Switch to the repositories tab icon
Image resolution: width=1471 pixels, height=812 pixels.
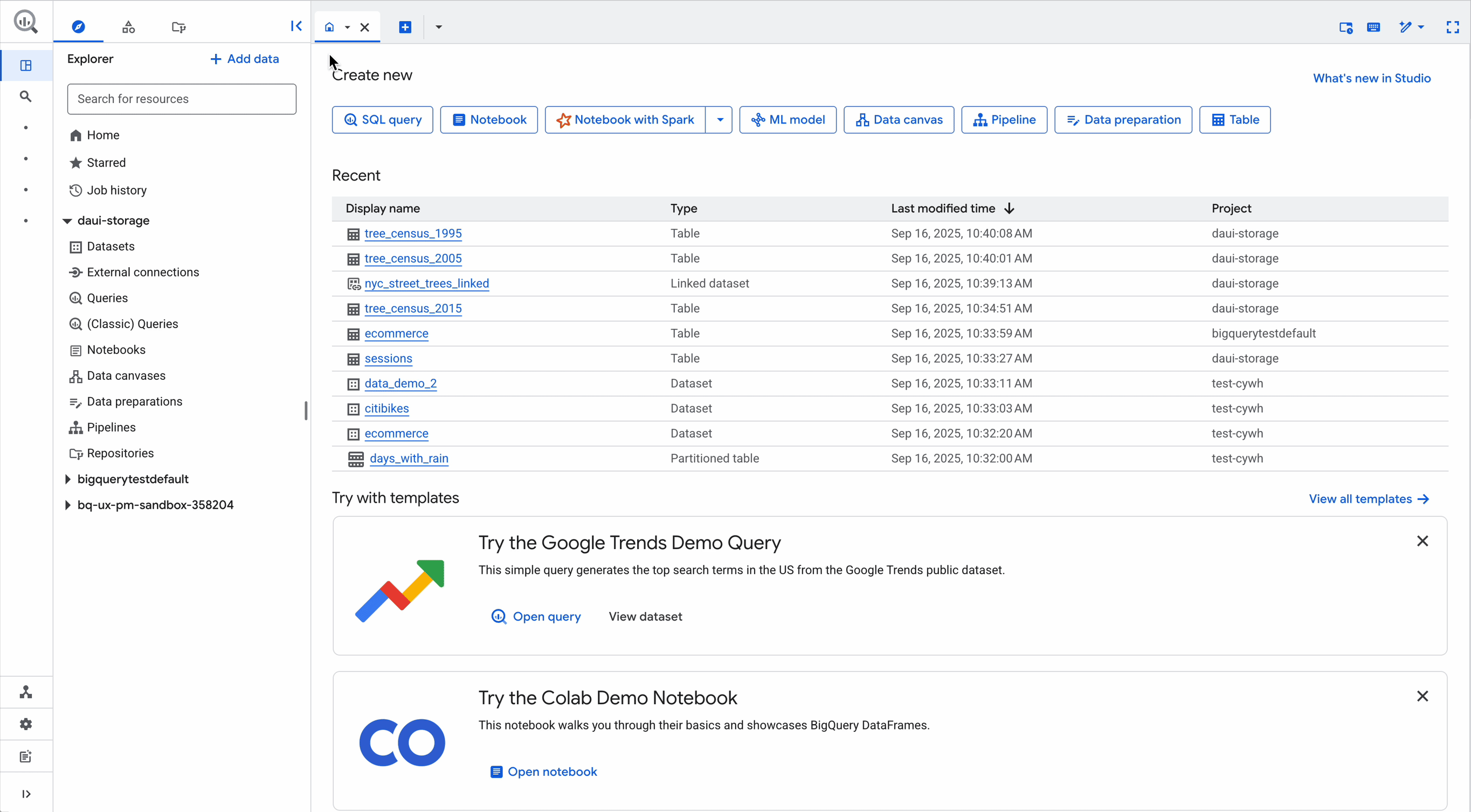(179, 27)
